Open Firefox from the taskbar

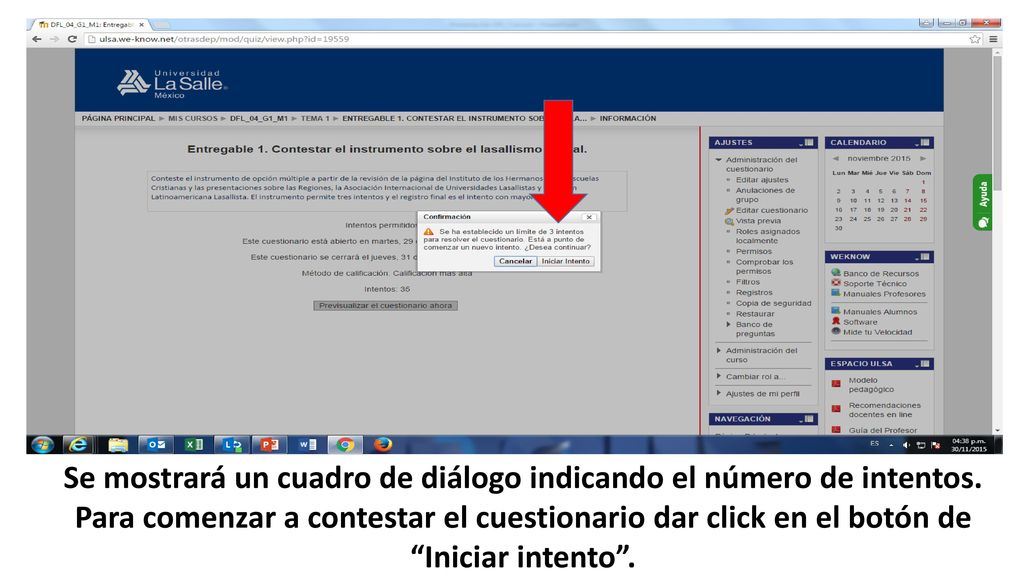[x=383, y=445]
